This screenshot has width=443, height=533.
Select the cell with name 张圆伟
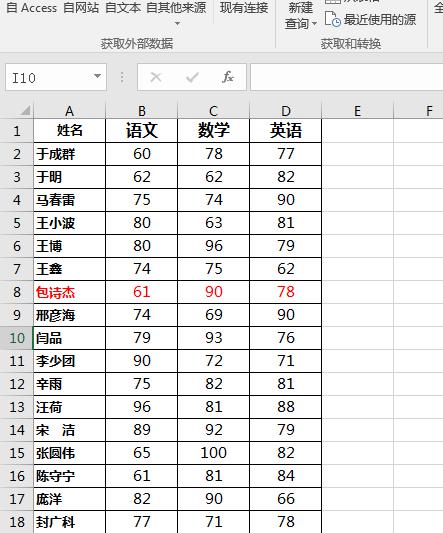(70, 453)
